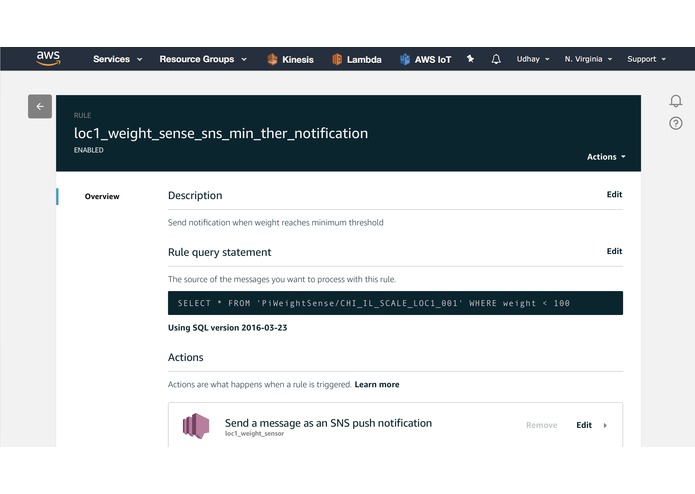Click 'Actions are what happens when a rule is triggered' text
695x494 pixels.
(x=260, y=385)
